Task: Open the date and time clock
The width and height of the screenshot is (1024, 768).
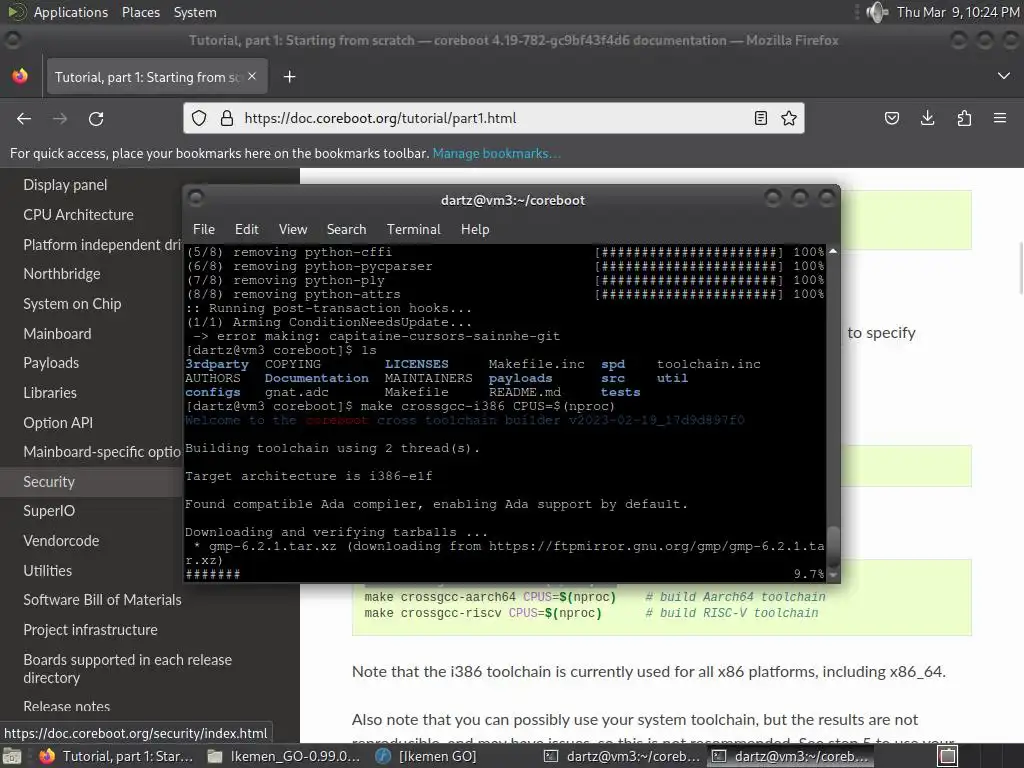Action: point(957,12)
